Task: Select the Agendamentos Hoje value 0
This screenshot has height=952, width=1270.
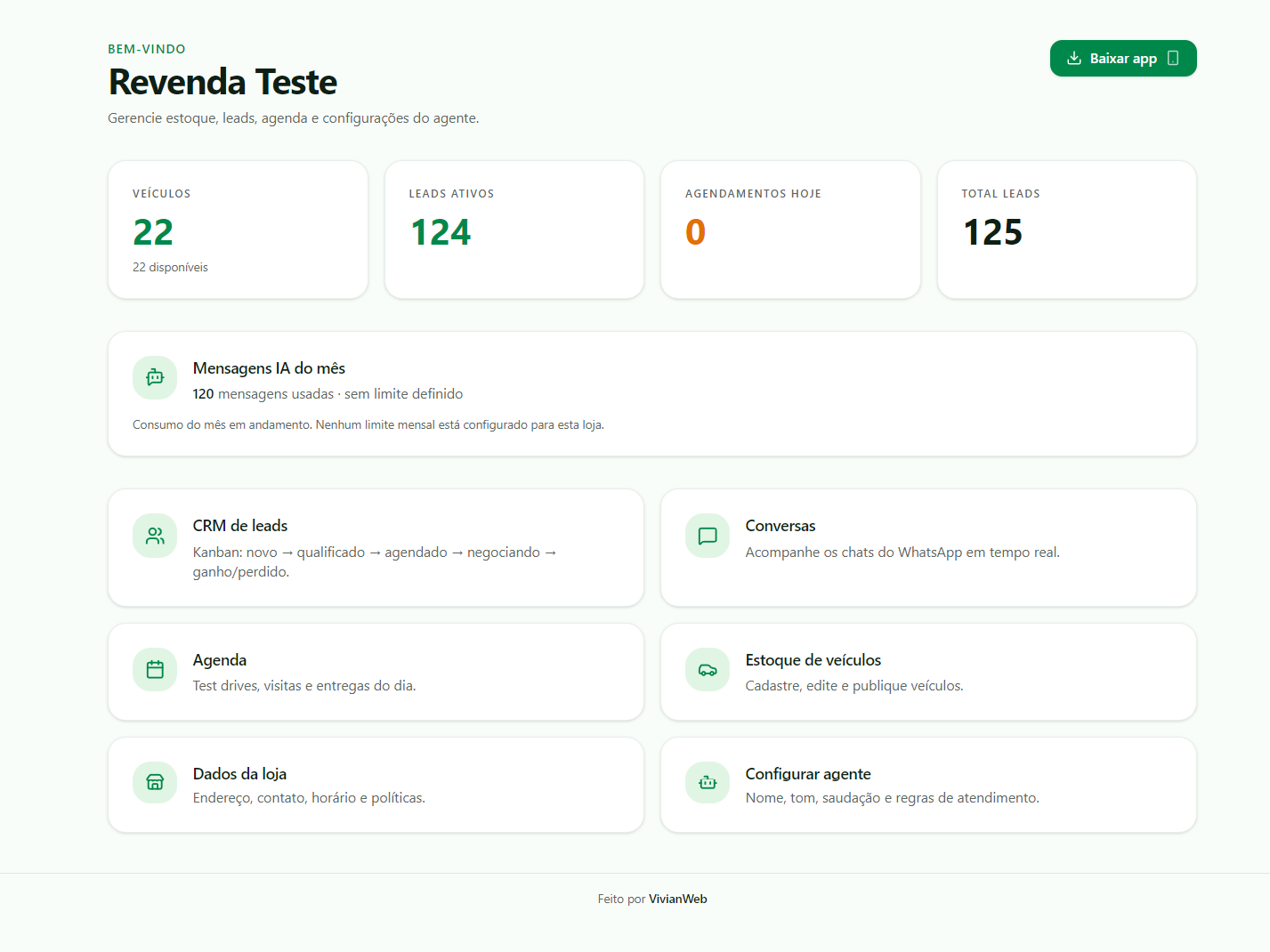Action: click(696, 232)
